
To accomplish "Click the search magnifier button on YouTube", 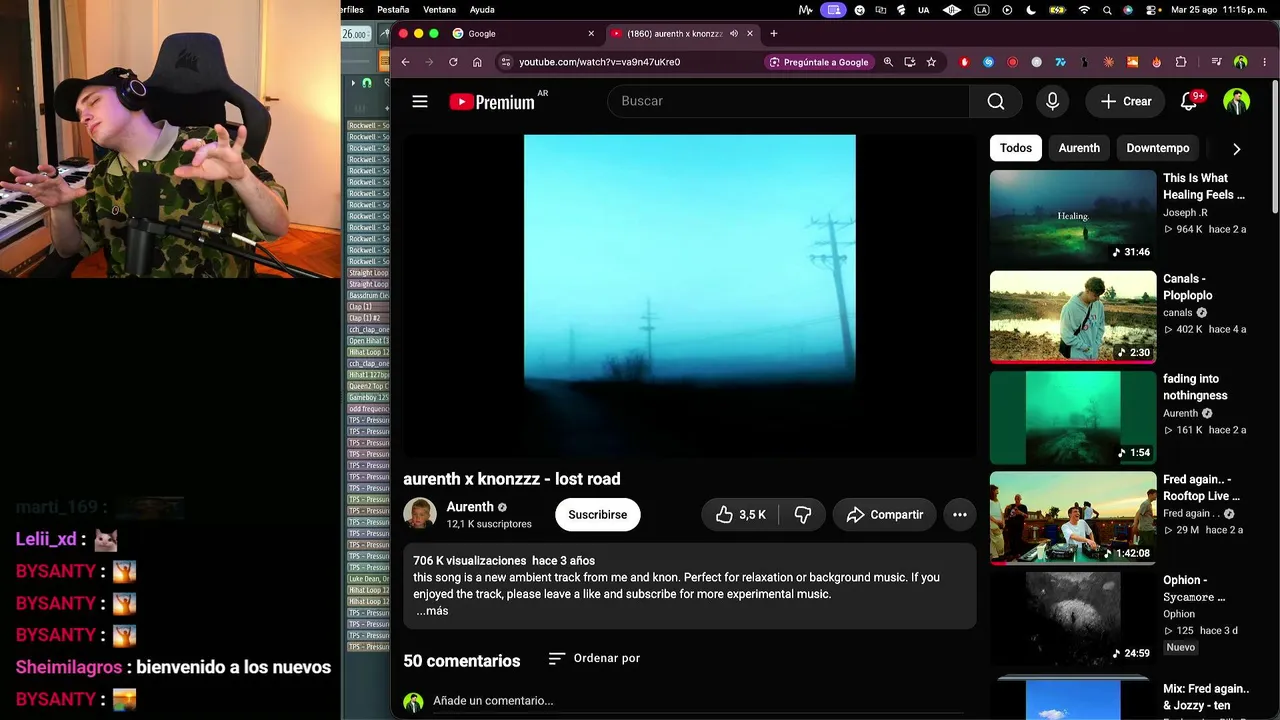I will point(996,101).
